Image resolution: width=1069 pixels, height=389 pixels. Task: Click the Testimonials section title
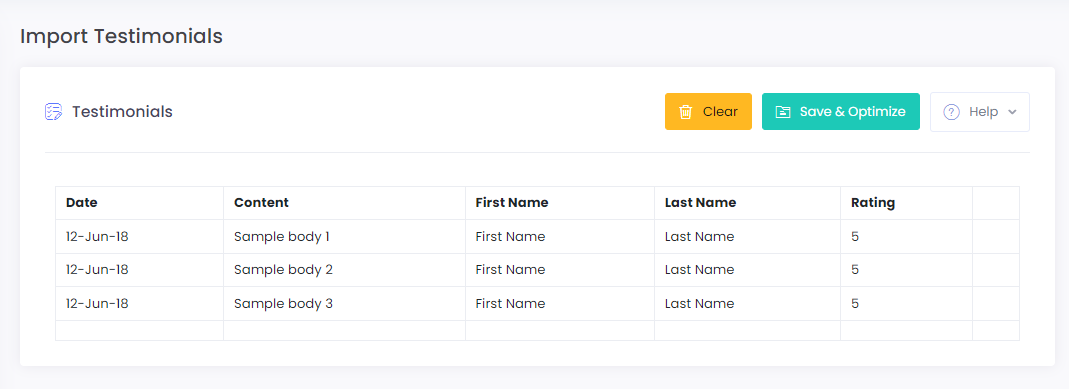point(123,112)
